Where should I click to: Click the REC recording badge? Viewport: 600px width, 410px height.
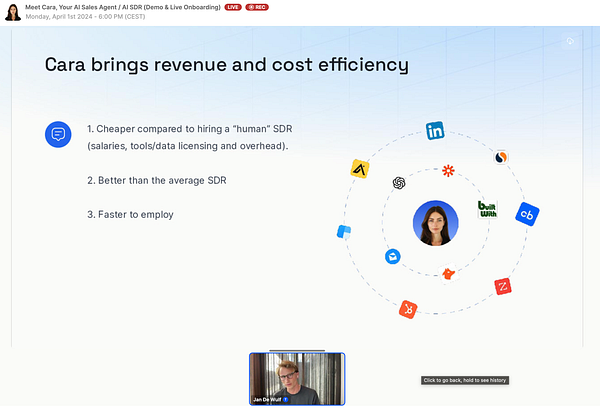[x=257, y=7]
